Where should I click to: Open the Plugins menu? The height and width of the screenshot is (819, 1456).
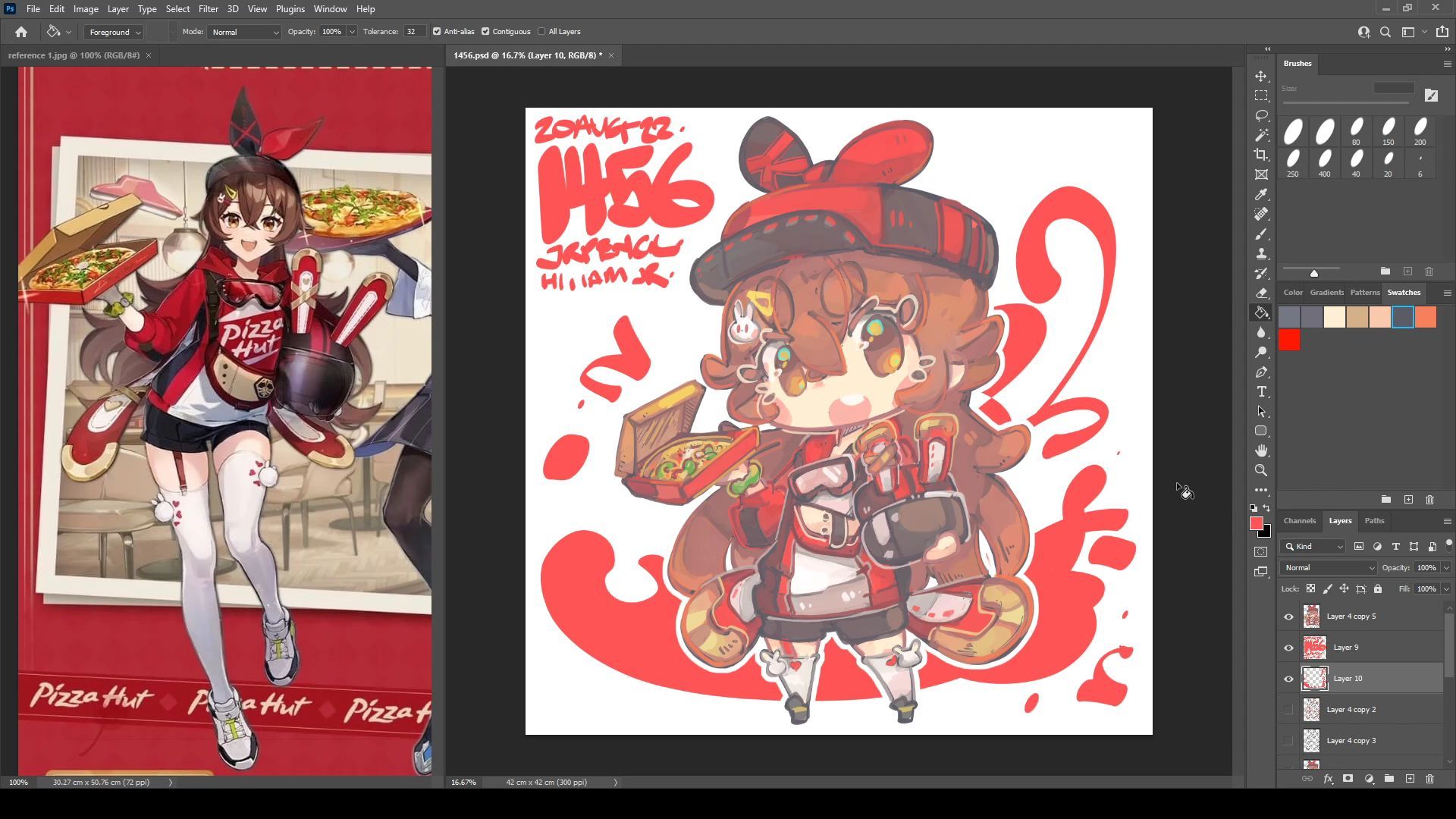(290, 9)
